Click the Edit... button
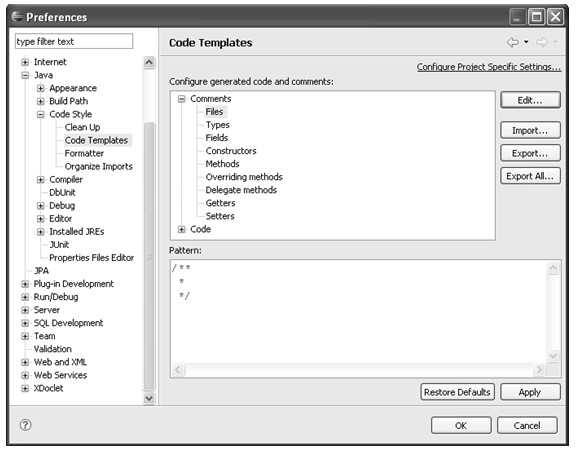The width and height of the screenshot is (576, 449). (530, 100)
